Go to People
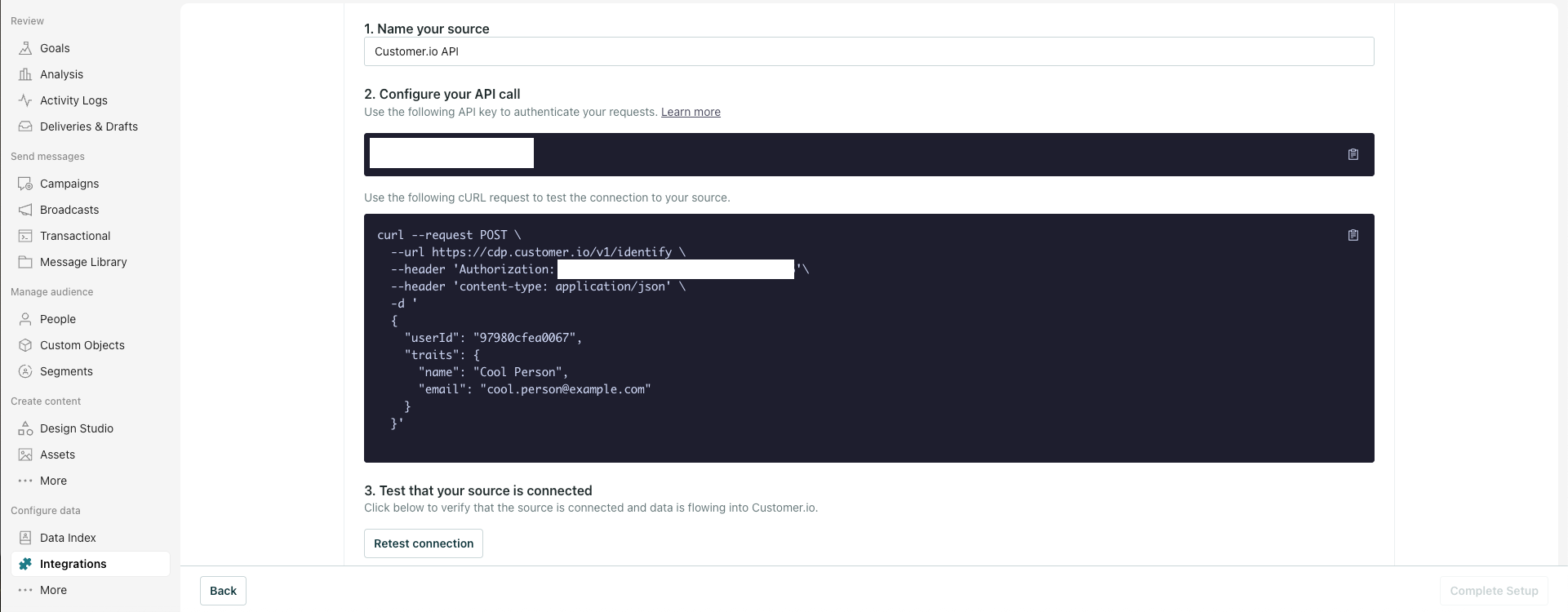 pyautogui.click(x=58, y=319)
